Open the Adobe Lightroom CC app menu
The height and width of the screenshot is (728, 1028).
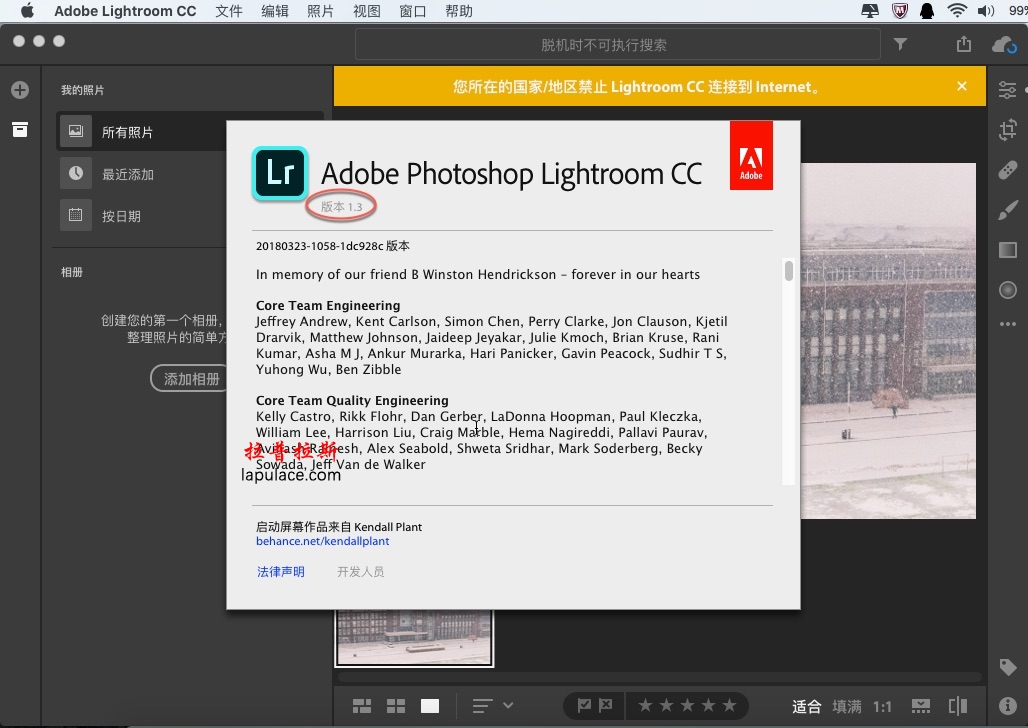pyautogui.click(x=125, y=11)
